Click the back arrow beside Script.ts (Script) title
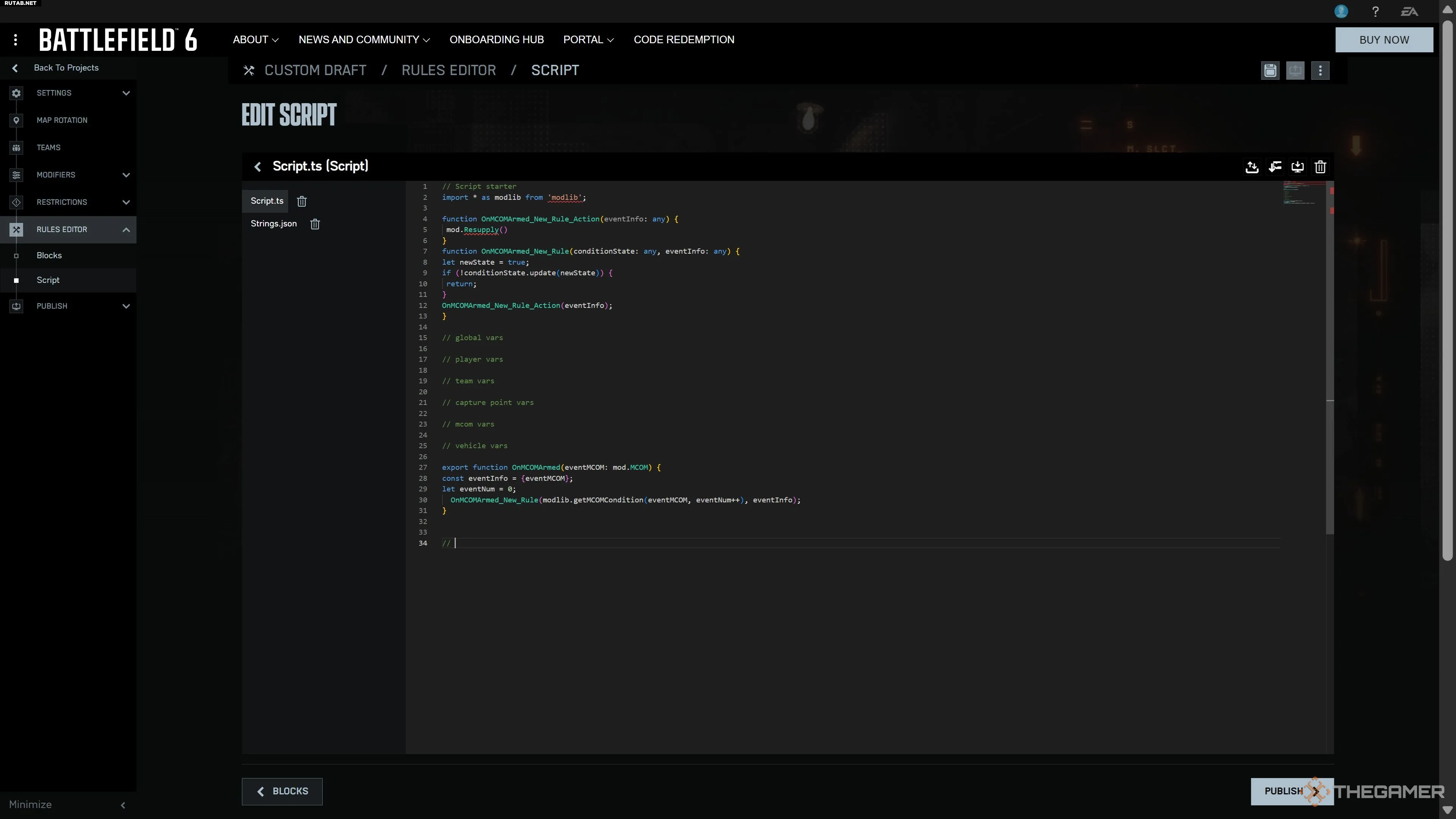The width and height of the screenshot is (1456, 819). (258, 167)
